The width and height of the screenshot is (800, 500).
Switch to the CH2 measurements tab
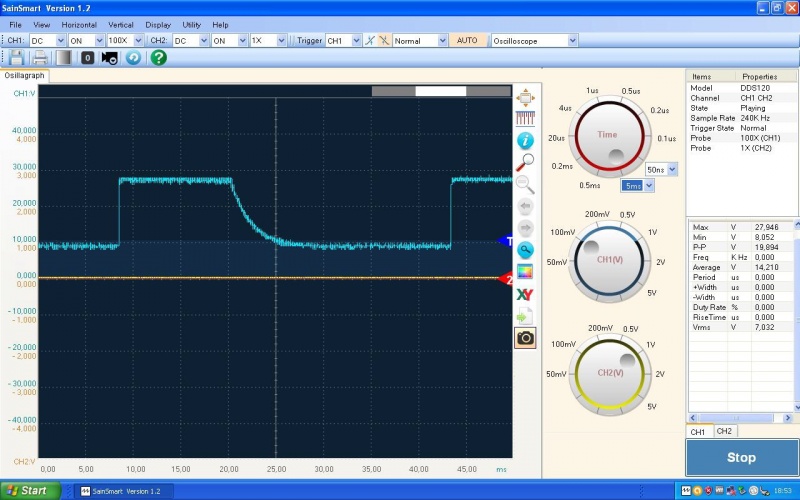coord(724,431)
